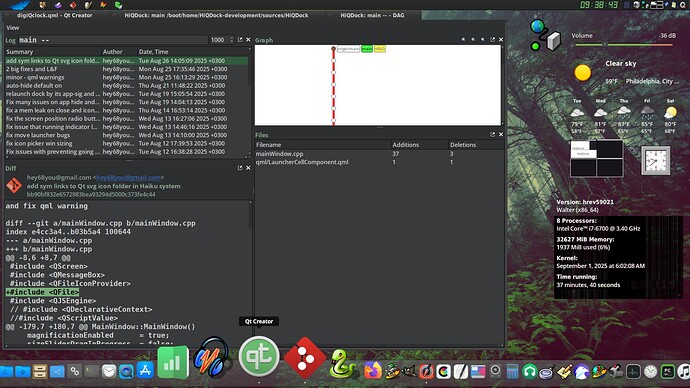
Task: Switch to the digiQclock.qml - Qt Creator tab
Action: [x=55, y=15]
